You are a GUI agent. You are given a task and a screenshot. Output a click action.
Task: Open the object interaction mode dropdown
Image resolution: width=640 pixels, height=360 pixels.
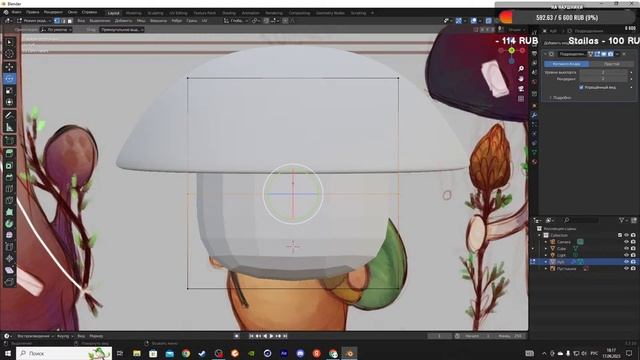coord(34,20)
